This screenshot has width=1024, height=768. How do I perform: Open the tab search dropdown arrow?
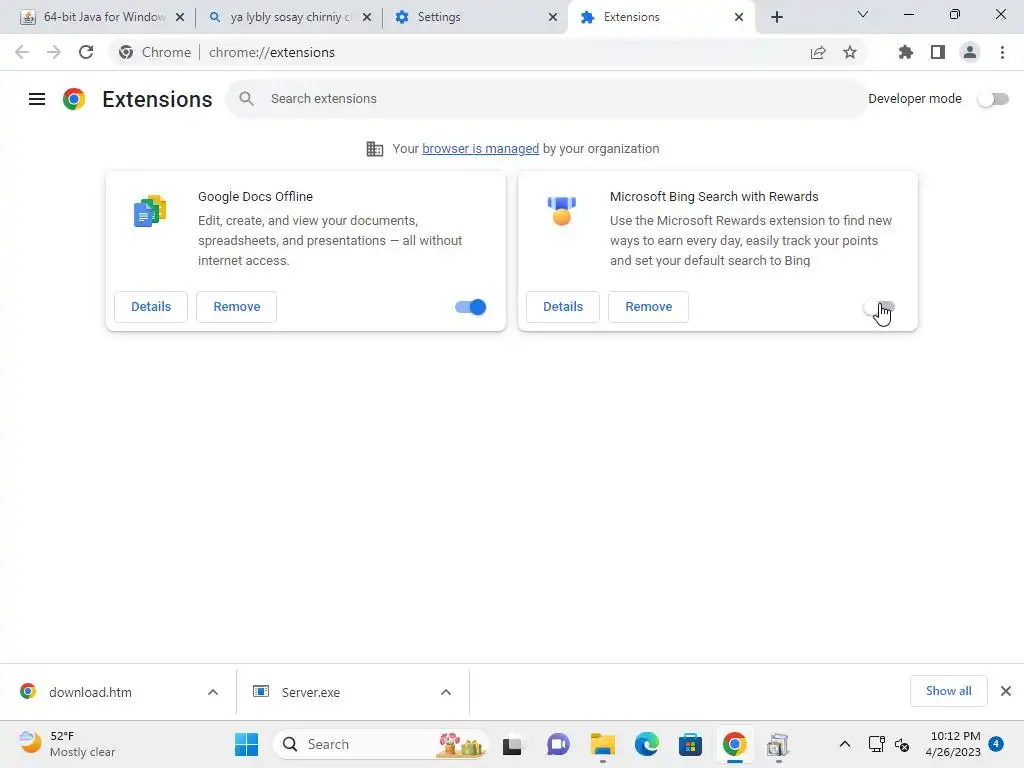click(863, 14)
